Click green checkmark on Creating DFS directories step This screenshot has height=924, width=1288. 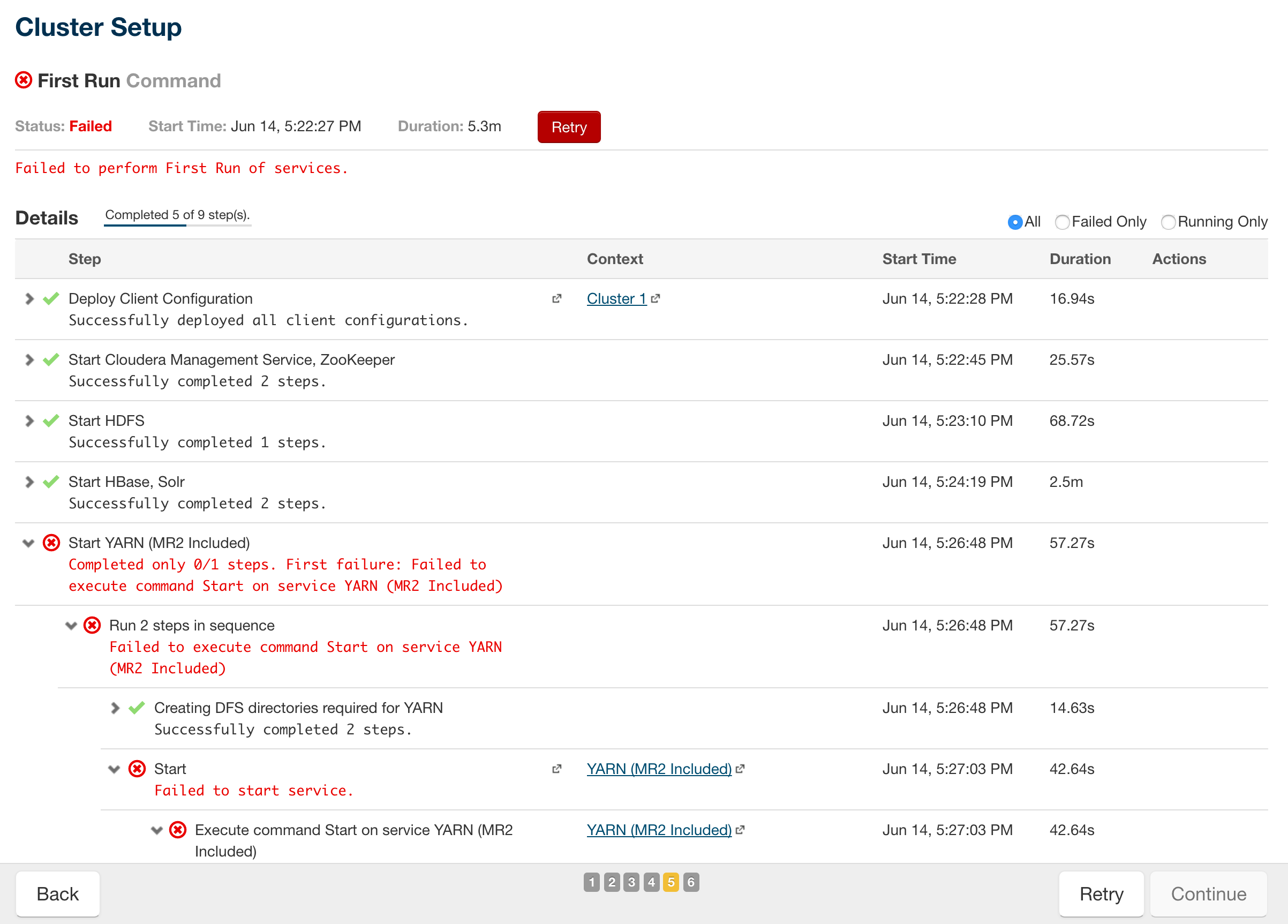click(136, 708)
